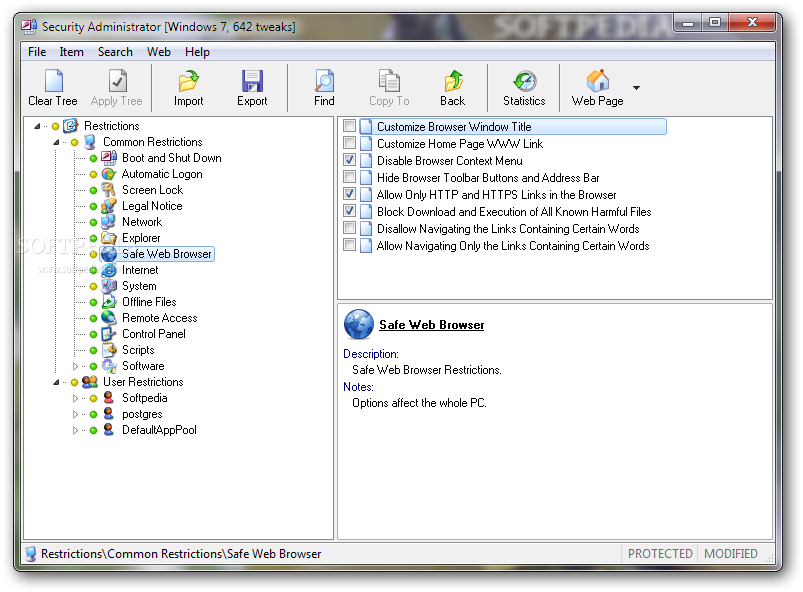Open the Web menu
Image resolution: width=803 pixels, height=592 pixels.
pyautogui.click(x=159, y=52)
